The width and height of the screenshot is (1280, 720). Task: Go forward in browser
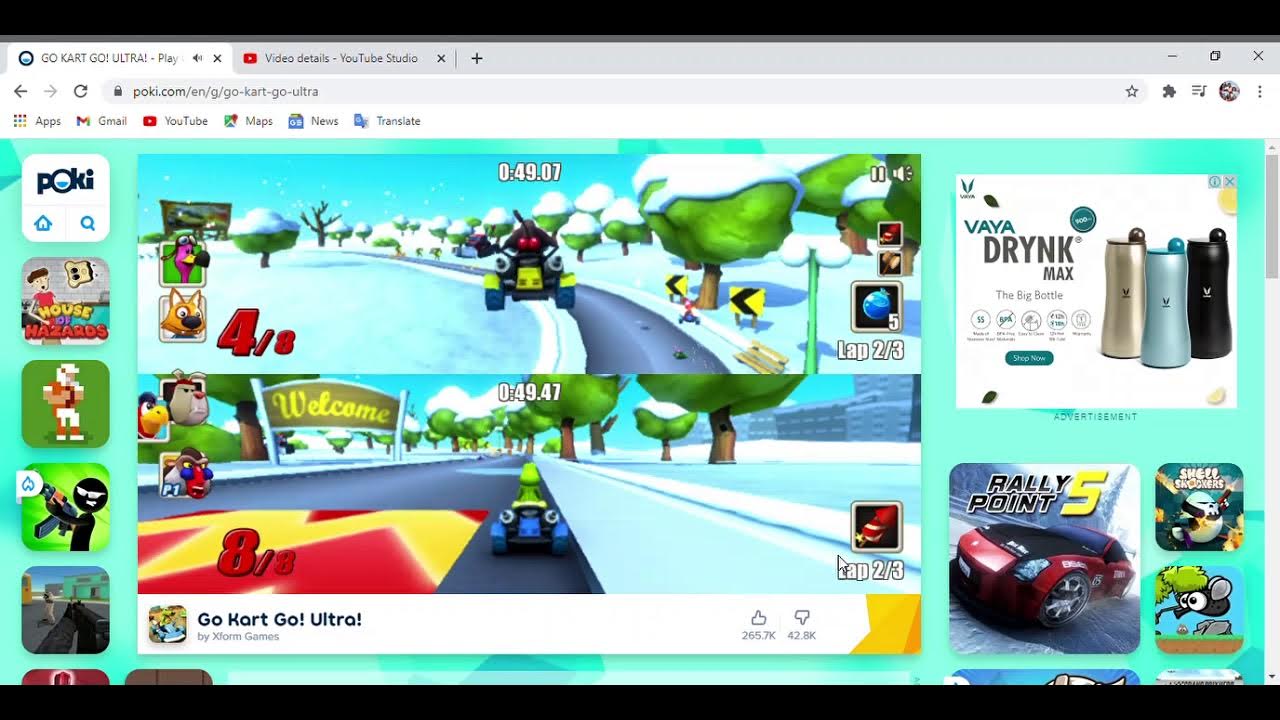[x=50, y=91]
